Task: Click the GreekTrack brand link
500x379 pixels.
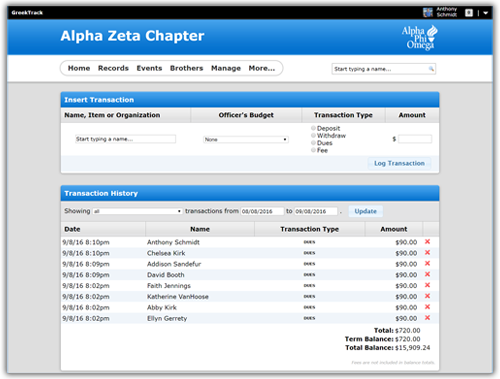Action: pos(27,13)
